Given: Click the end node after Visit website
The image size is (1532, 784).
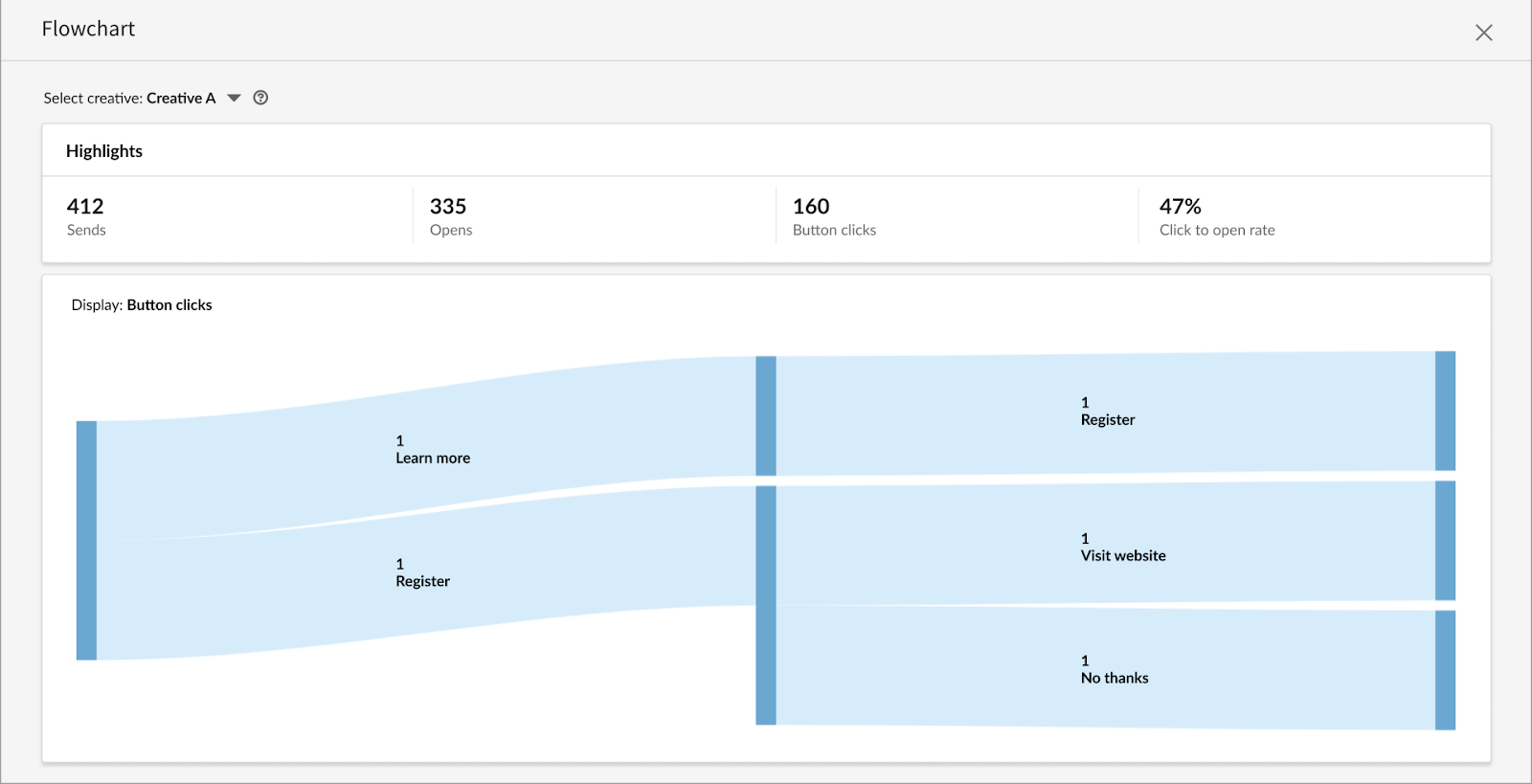Looking at the screenshot, I should point(1445,540).
